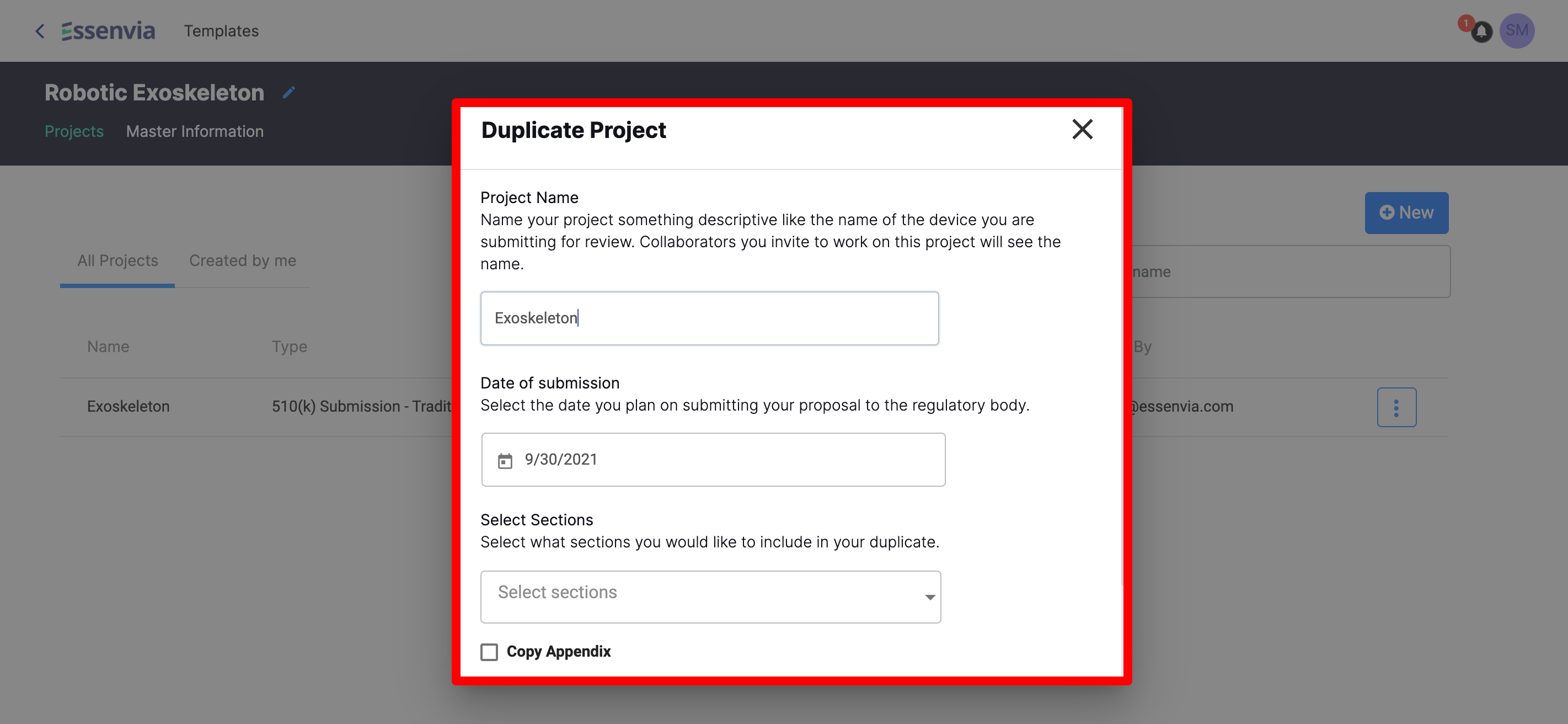Click the 510(k) Submission type cell
Image resolution: width=1568 pixels, height=724 pixels.
pos(362,406)
